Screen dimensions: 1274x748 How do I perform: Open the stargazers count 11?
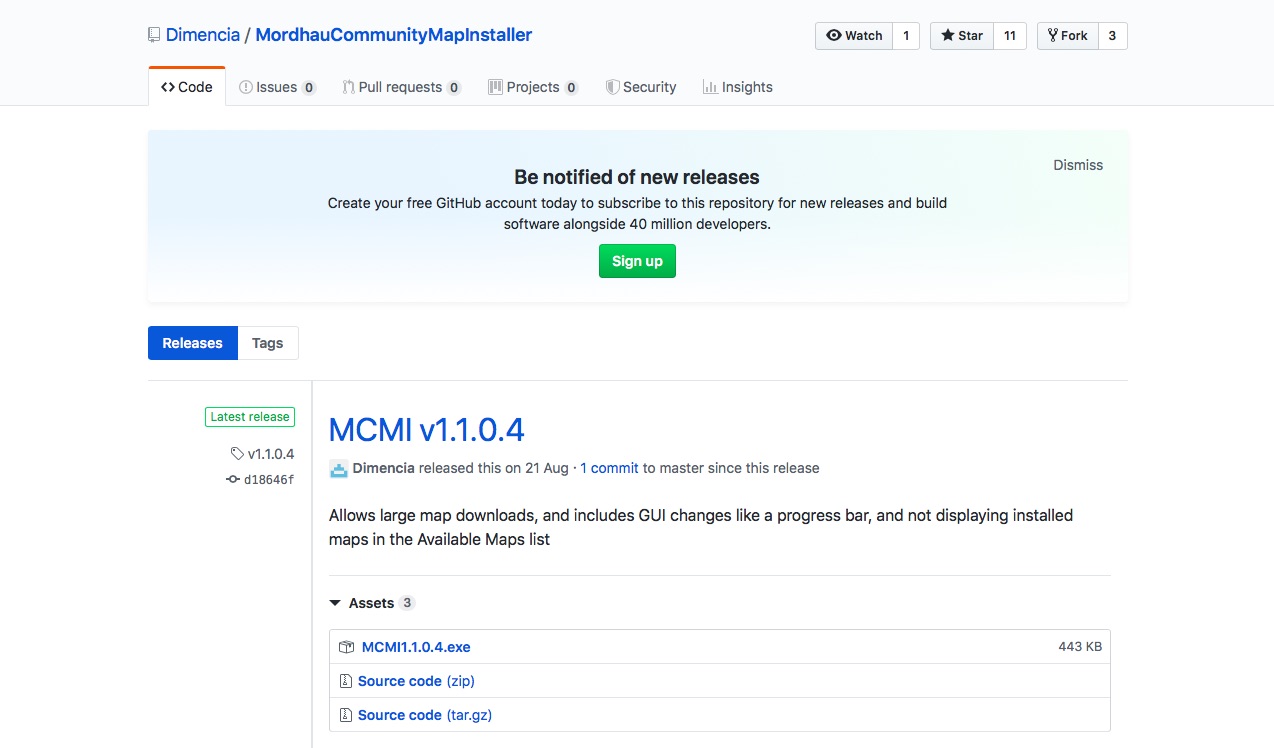coord(1010,36)
